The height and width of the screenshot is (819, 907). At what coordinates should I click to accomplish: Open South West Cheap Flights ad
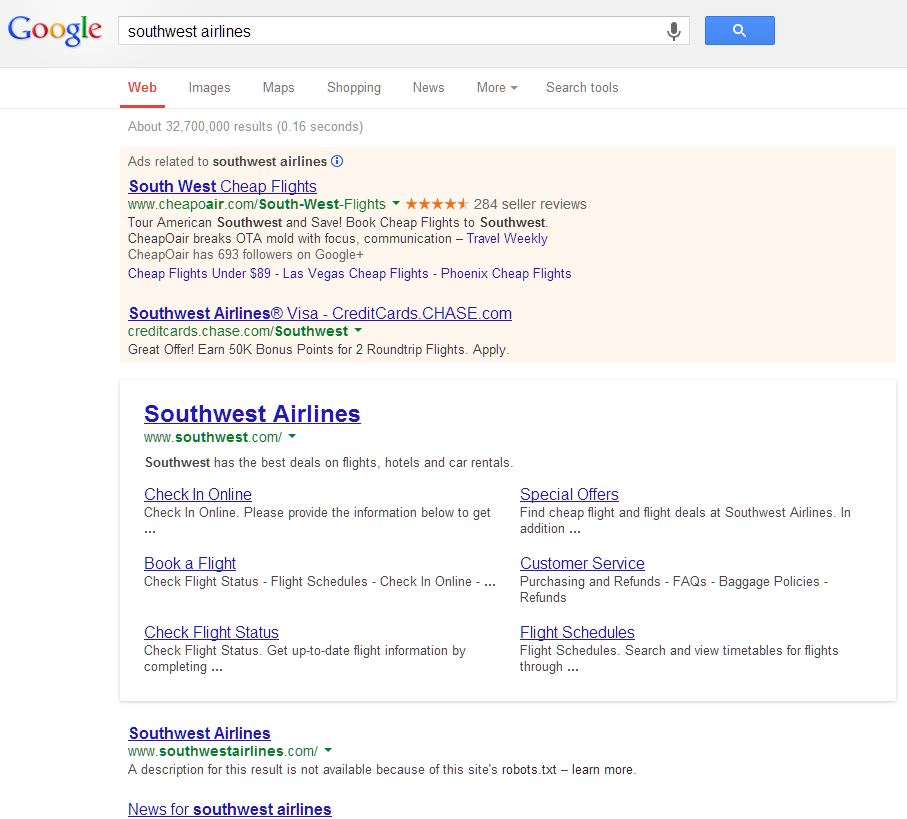223,186
